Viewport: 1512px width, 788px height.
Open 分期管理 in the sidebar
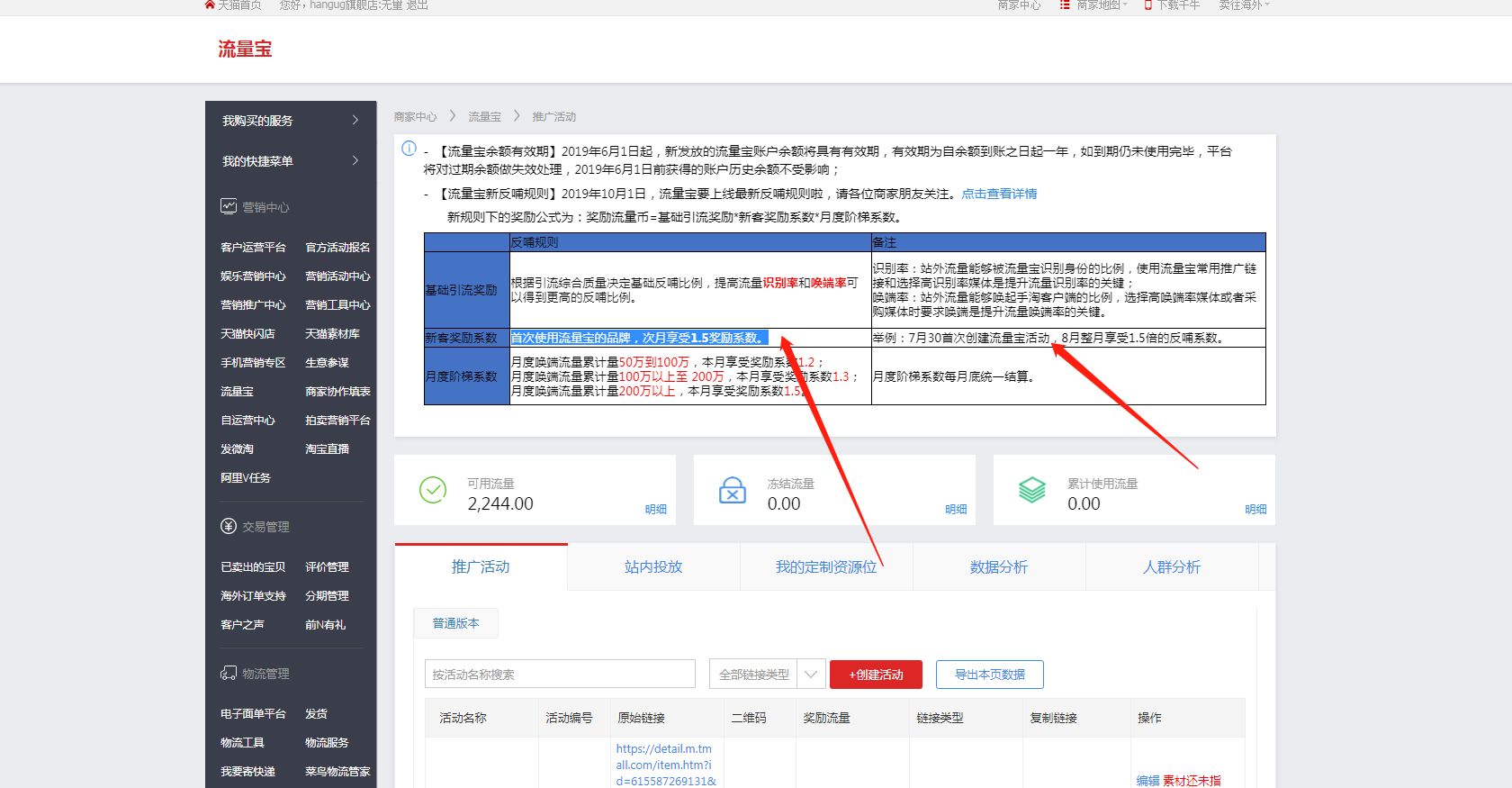click(327, 595)
